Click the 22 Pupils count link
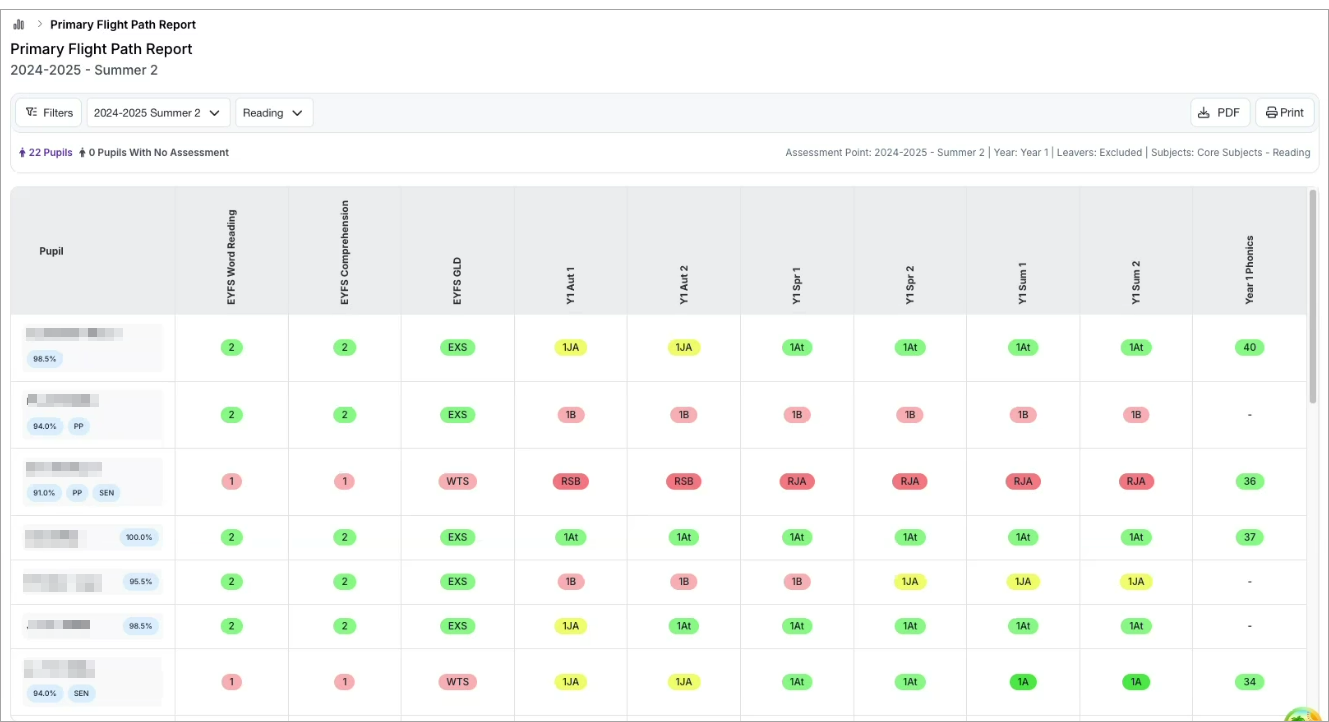 pyautogui.click(x=46, y=153)
